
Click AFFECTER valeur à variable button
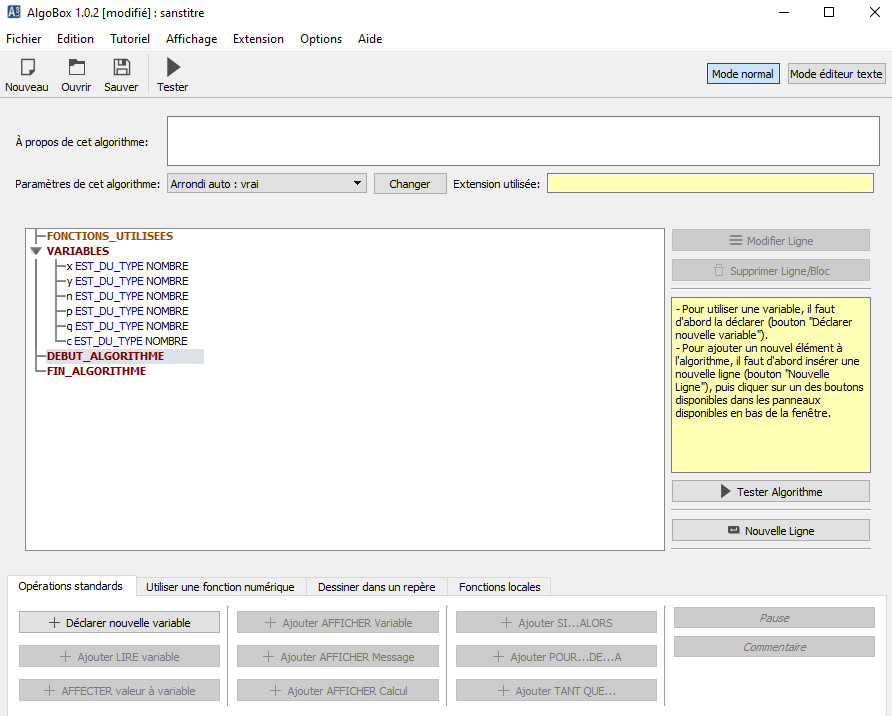point(119,690)
